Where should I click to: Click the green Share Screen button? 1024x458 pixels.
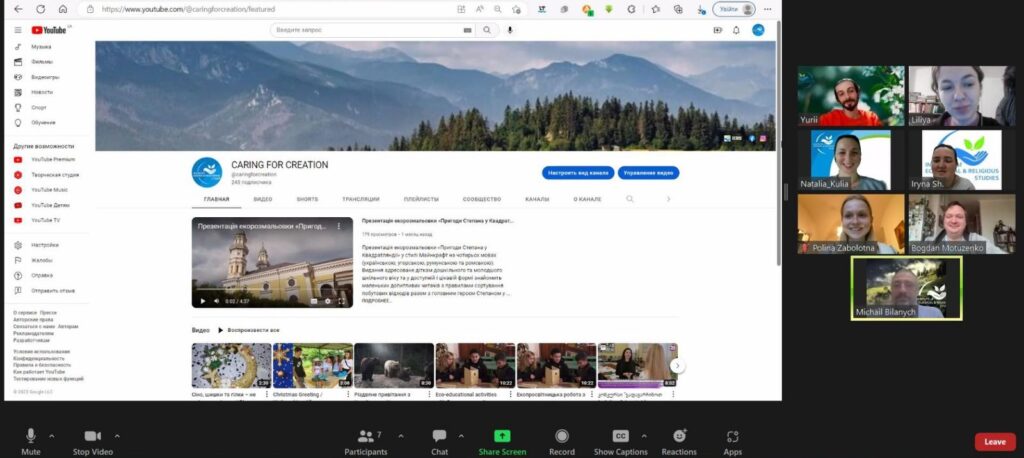[x=502, y=442]
